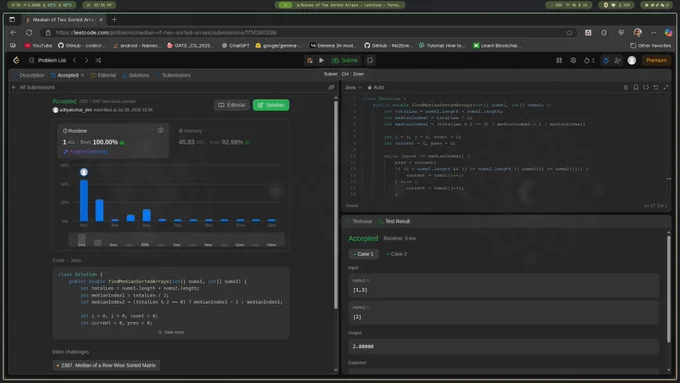Click the avatar marker above runtime bar
This screenshot has height=383, width=680.
click(x=84, y=172)
